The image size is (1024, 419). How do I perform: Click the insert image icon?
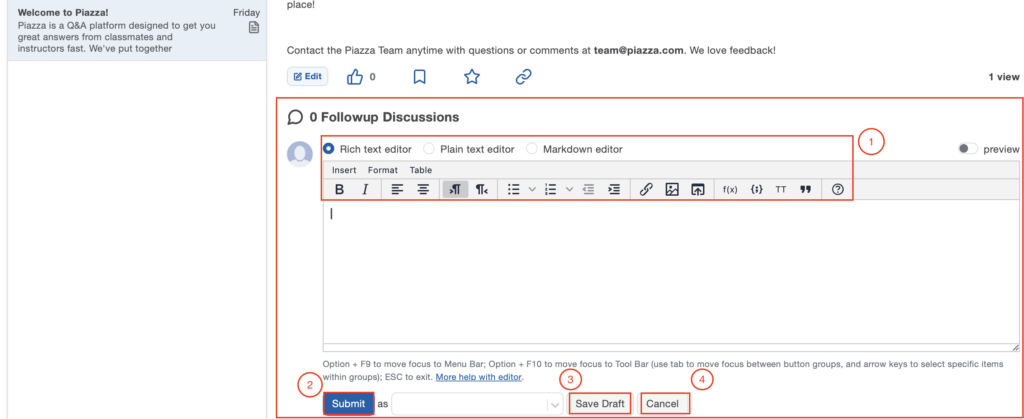[x=672, y=189]
